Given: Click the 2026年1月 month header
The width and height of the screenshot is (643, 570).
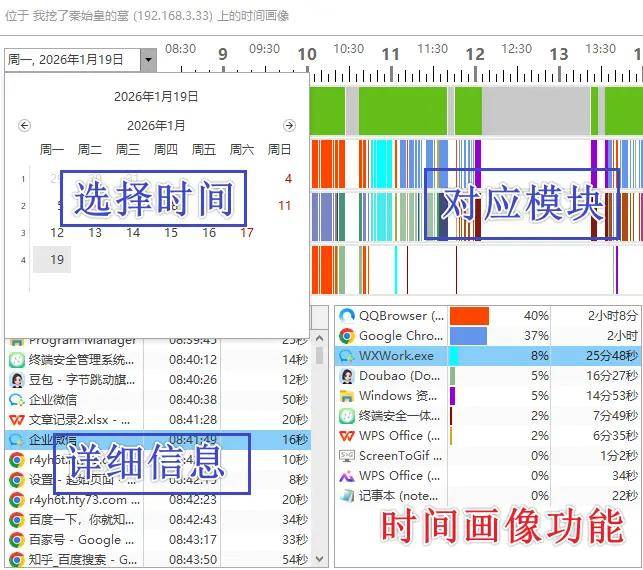Looking at the screenshot, I should [156, 125].
